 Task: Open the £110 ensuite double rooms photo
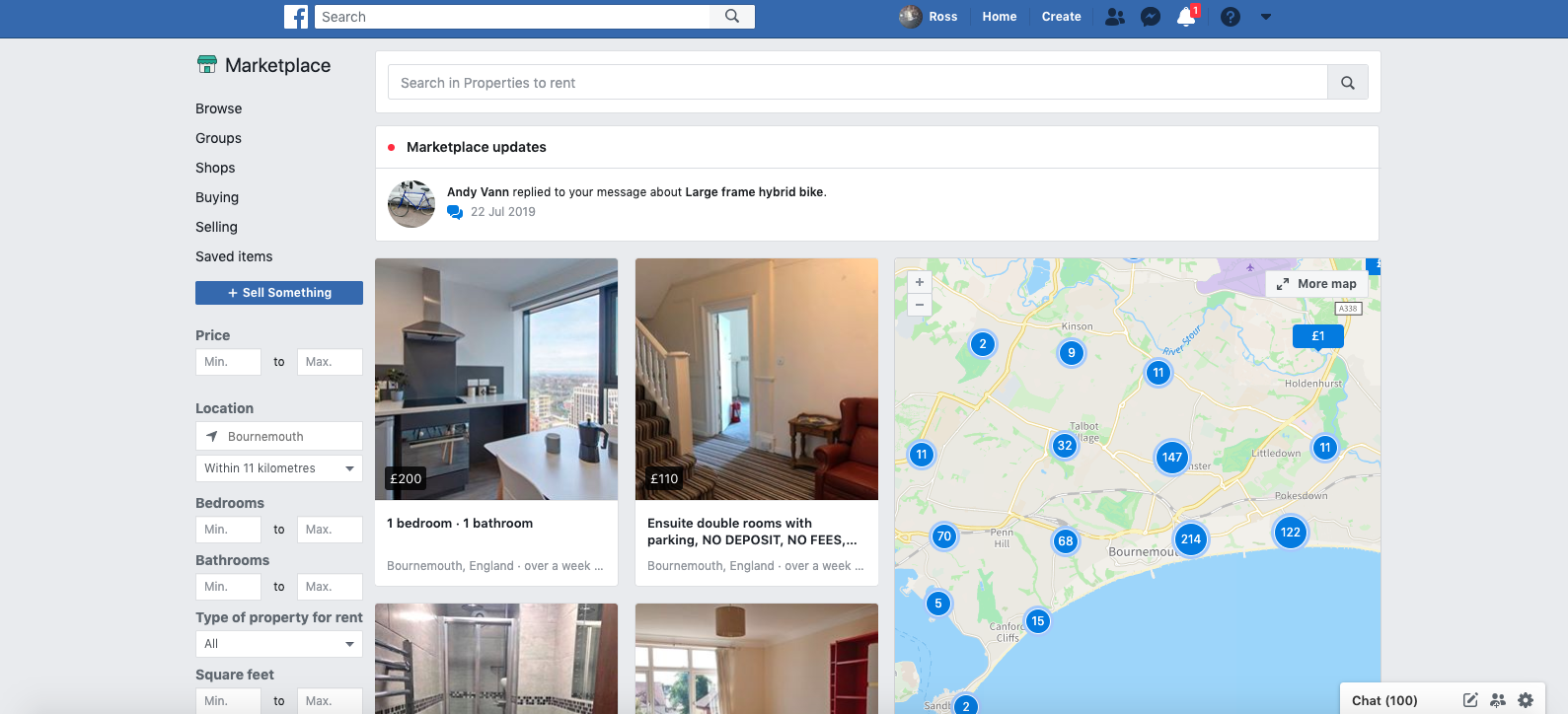pos(757,379)
